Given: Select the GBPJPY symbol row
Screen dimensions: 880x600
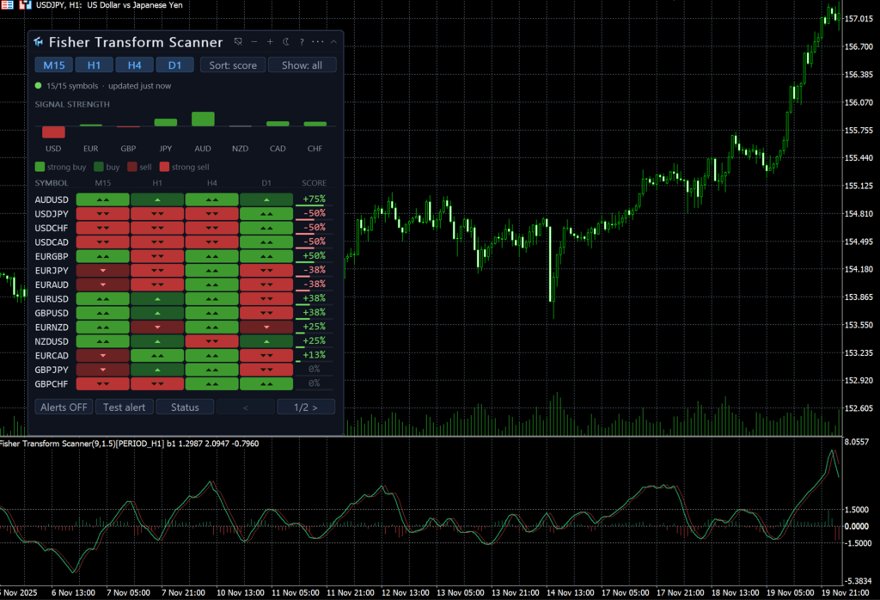Looking at the screenshot, I should (x=184, y=369).
